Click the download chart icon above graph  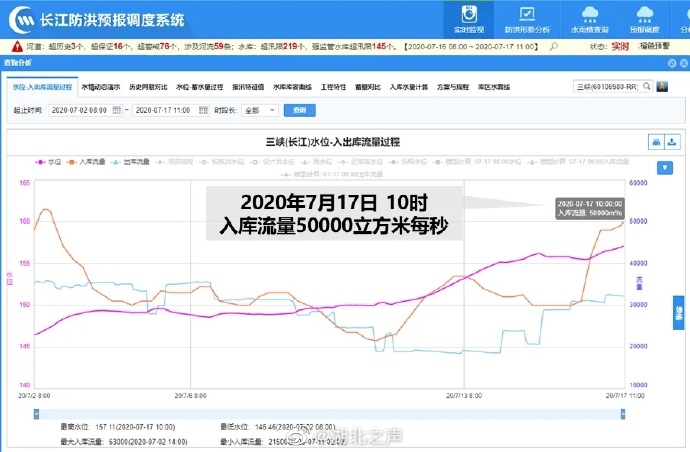(x=673, y=141)
